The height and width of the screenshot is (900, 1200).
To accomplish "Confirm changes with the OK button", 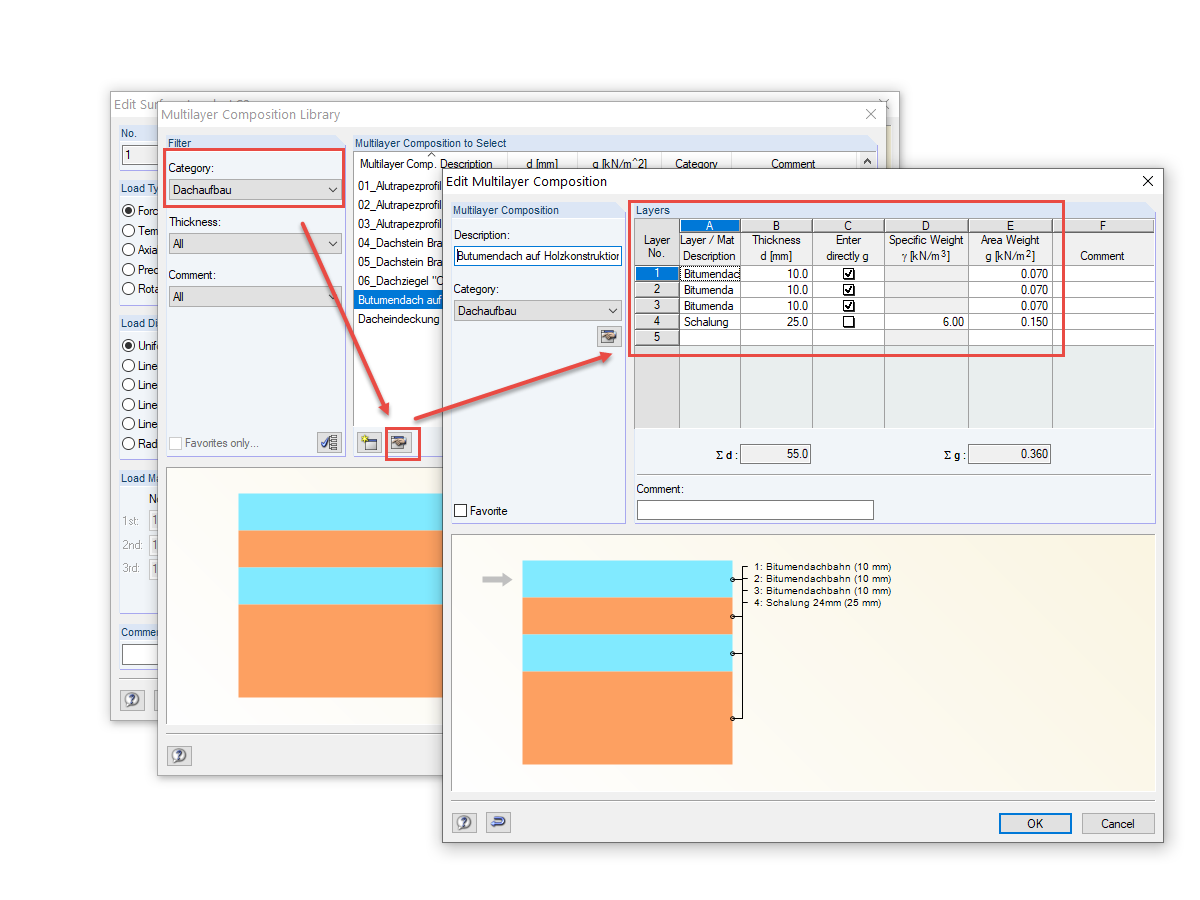I will [1035, 823].
